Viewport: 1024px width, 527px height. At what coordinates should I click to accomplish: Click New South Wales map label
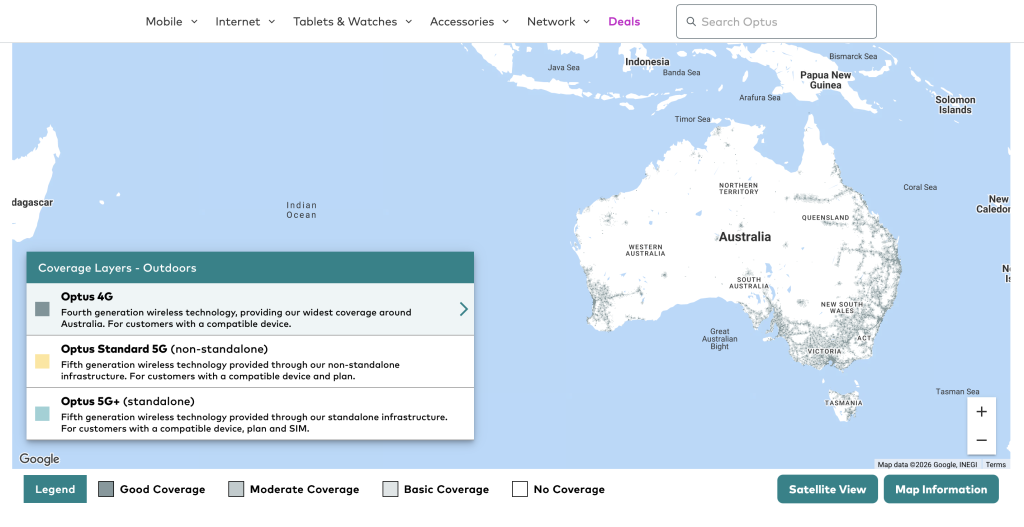coord(842,308)
